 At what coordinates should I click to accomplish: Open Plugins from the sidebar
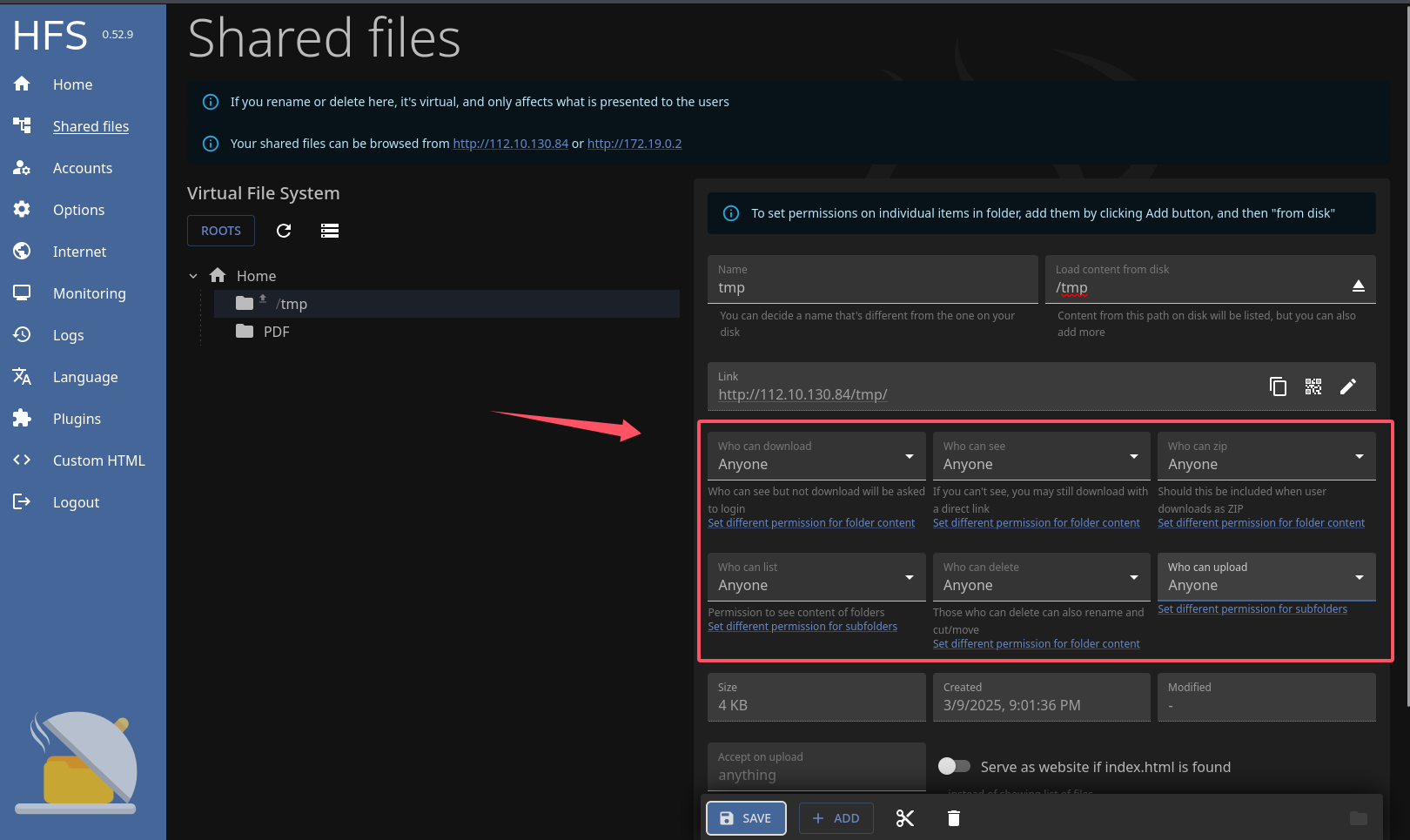click(x=77, y=419)
